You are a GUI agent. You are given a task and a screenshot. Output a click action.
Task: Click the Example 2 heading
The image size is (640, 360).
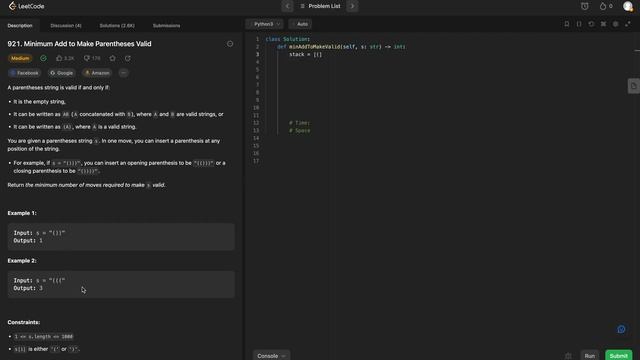coord(22,261)
